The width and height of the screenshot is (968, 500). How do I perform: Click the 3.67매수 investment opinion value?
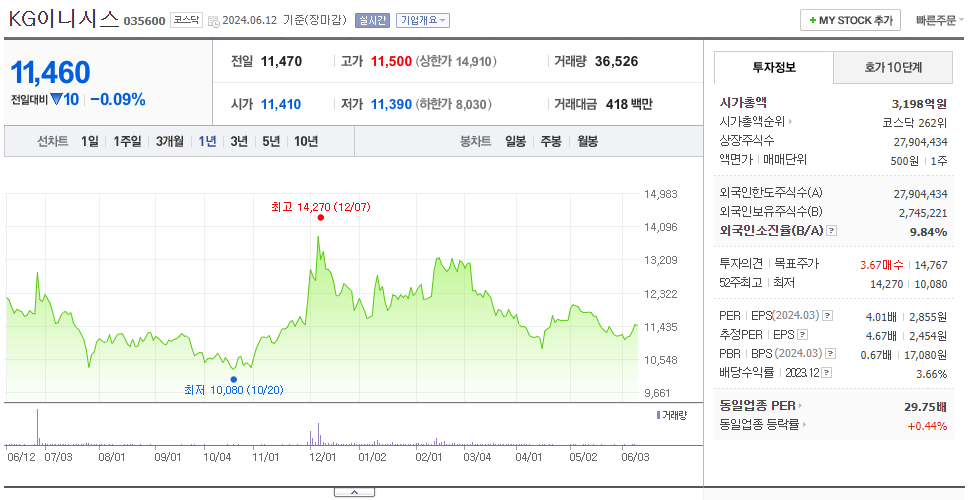tap(882, 265)
